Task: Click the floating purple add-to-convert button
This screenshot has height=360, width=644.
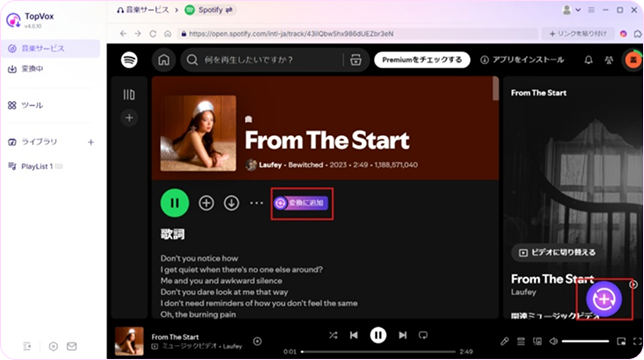Action: tap(604, 299)
